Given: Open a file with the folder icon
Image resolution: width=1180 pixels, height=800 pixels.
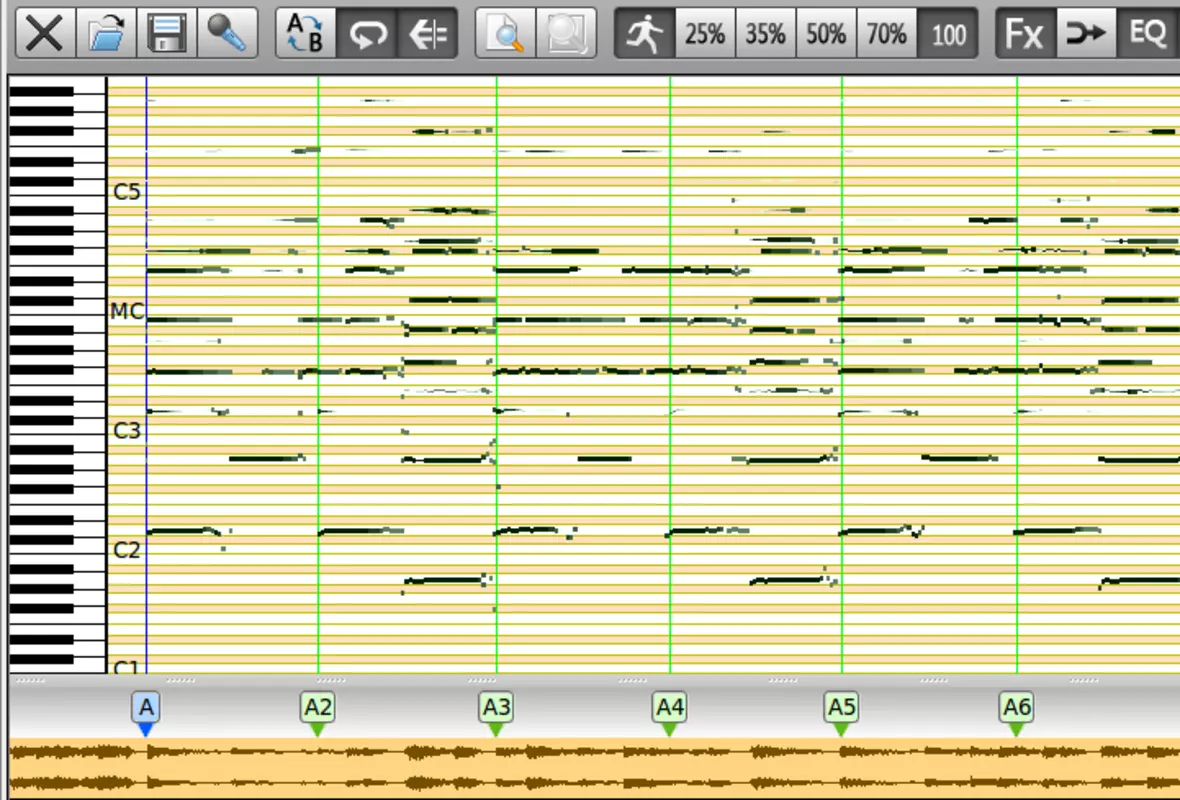Looking at the screenshot, I should (x=106, y=33).
